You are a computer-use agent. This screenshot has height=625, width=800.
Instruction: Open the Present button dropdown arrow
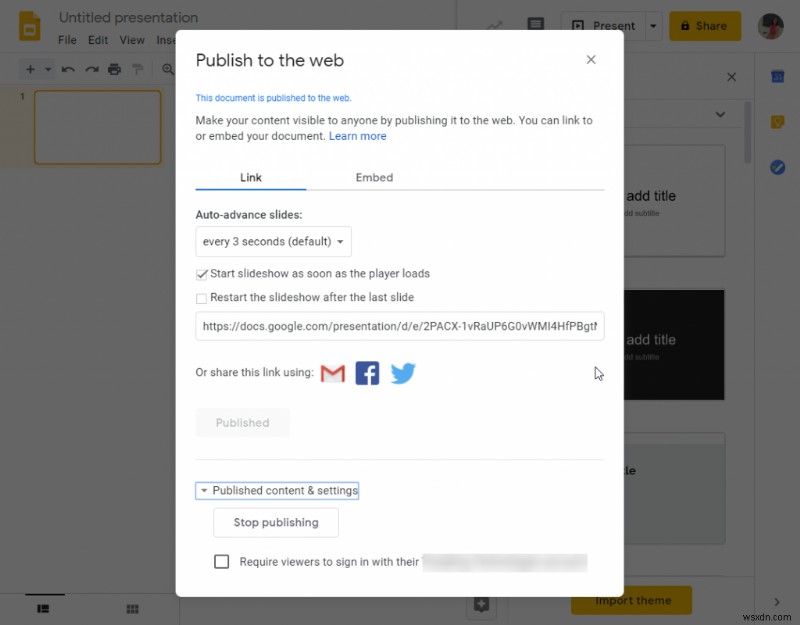651,26
